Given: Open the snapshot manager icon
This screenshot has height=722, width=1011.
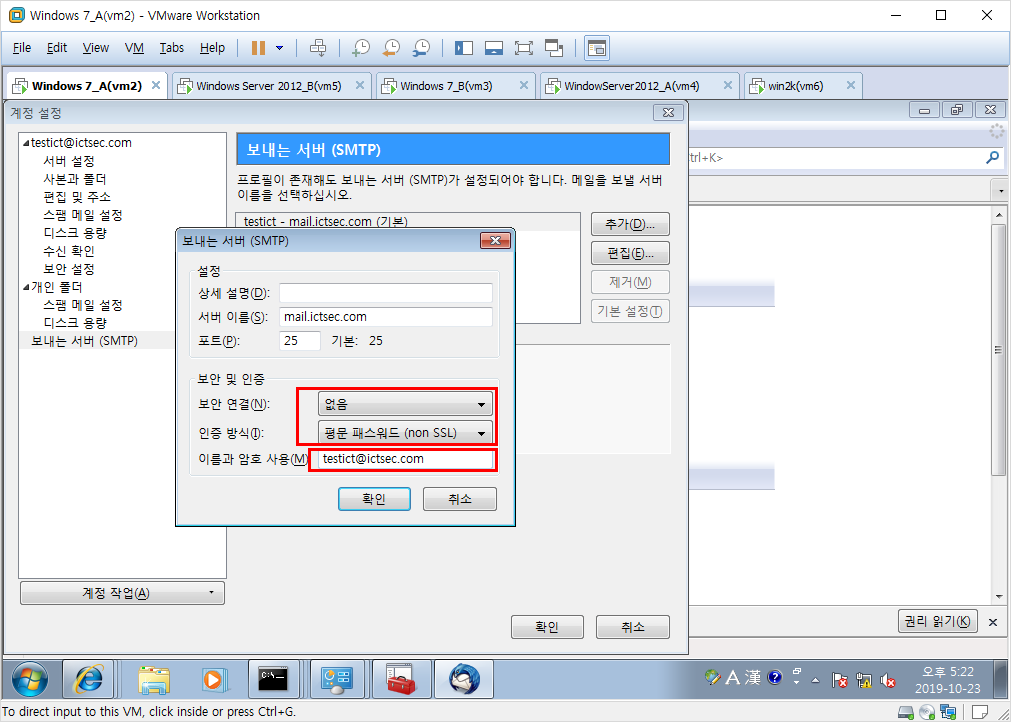Looking at the screenshot, I should coord(421,48).
